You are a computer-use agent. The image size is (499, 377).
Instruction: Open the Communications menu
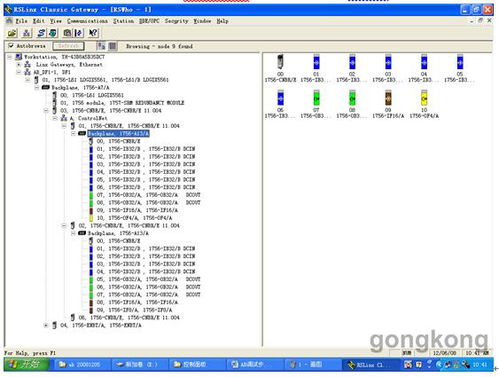pyautogui.click(x=87, y=21)
